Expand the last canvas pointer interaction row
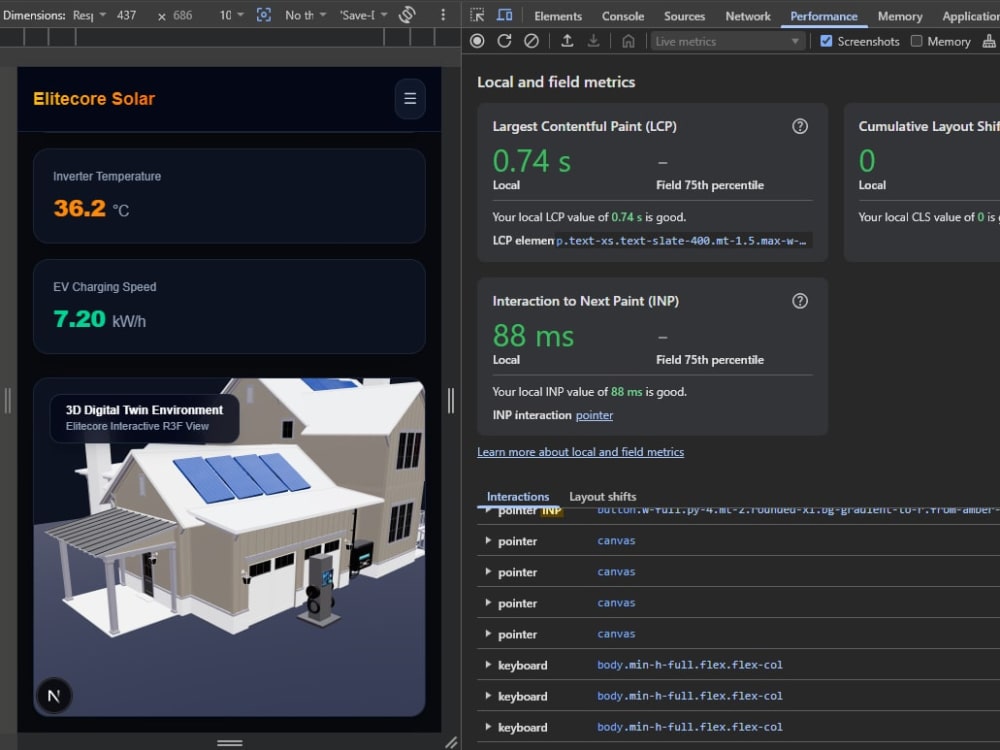Image resolution: width=1000 pixels, height=750 pixels. pyautogui.click(x=488, y=634)
